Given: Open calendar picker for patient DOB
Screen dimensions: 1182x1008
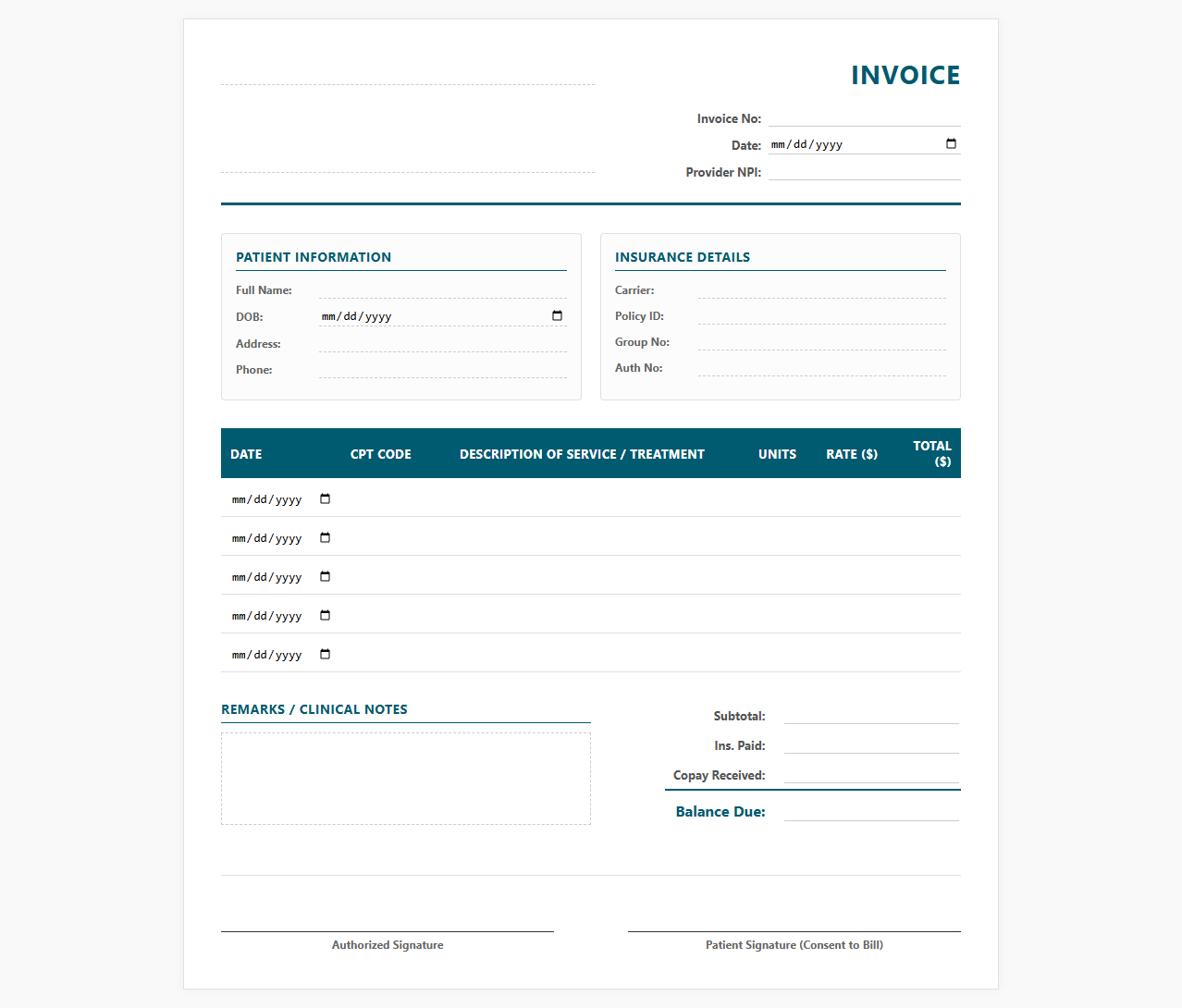Looking at the screenshot, I should (557, 315).
